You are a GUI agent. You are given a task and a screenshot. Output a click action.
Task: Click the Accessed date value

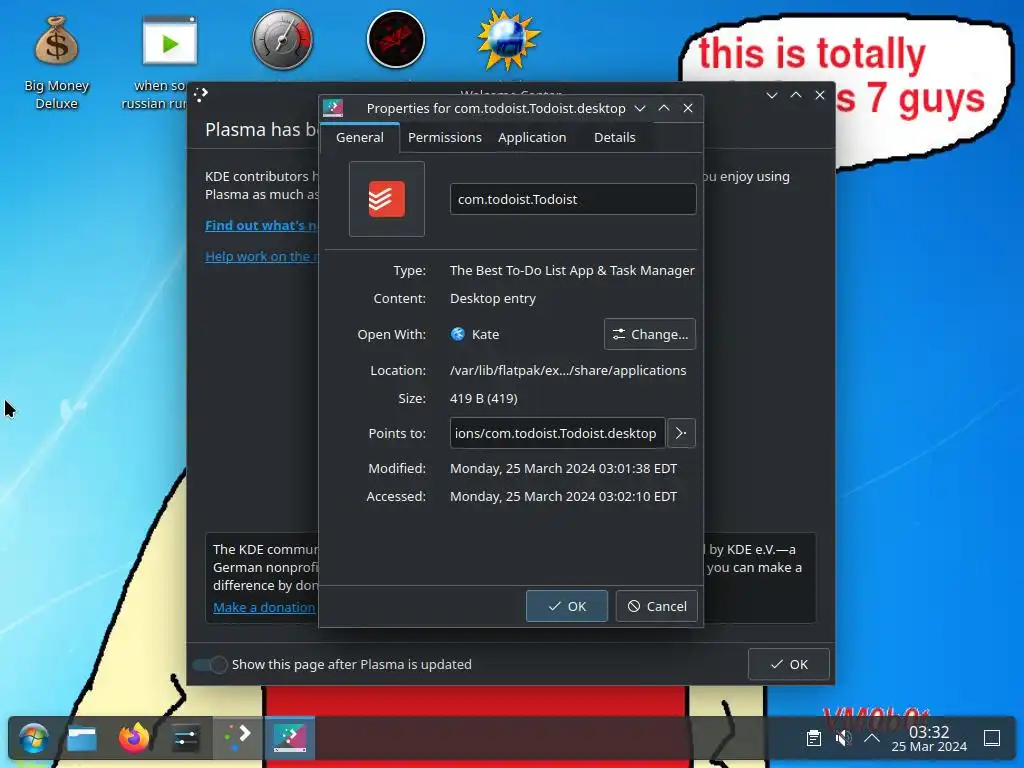(564, 496)
